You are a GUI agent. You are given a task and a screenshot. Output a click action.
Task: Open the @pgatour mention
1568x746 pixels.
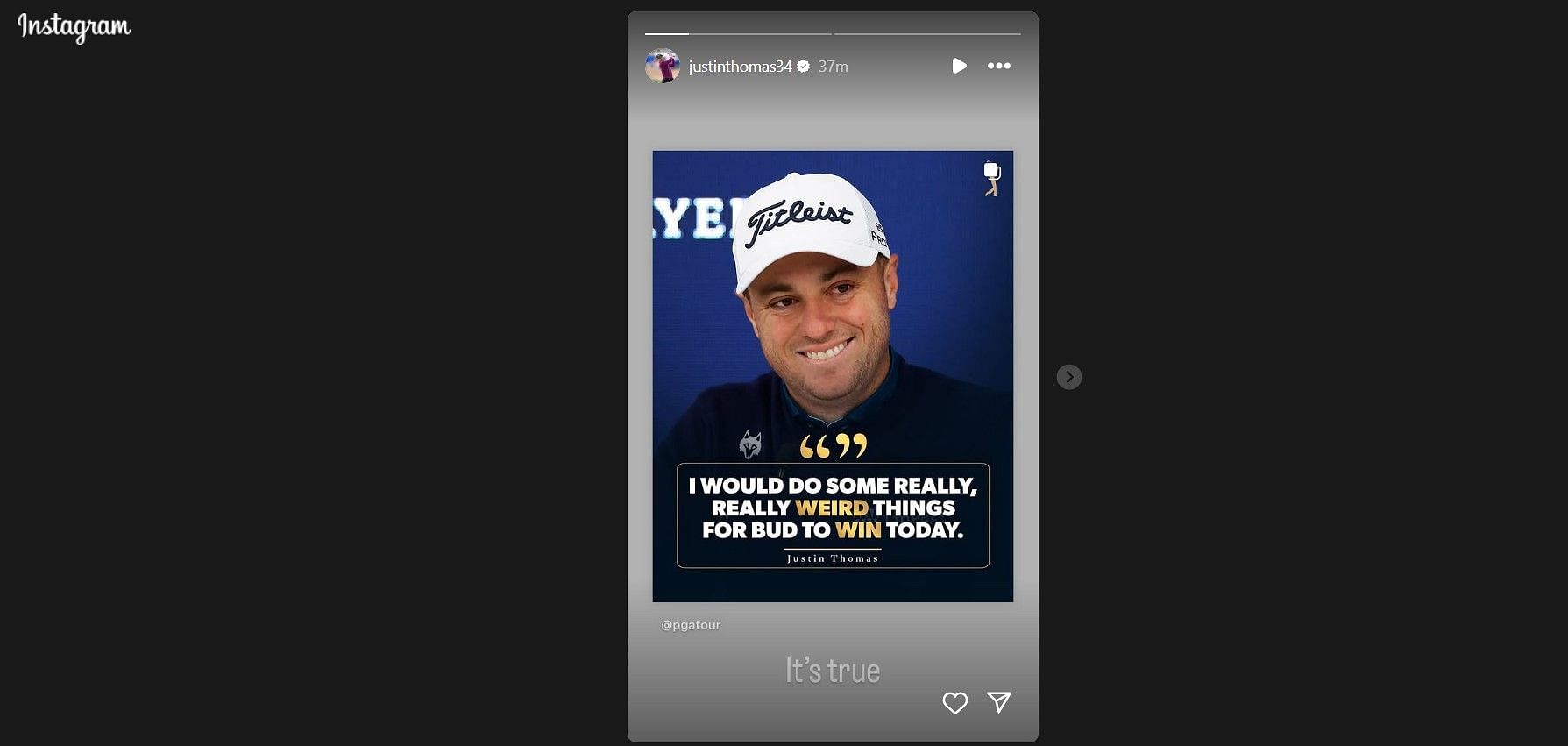tap(691, 625)
